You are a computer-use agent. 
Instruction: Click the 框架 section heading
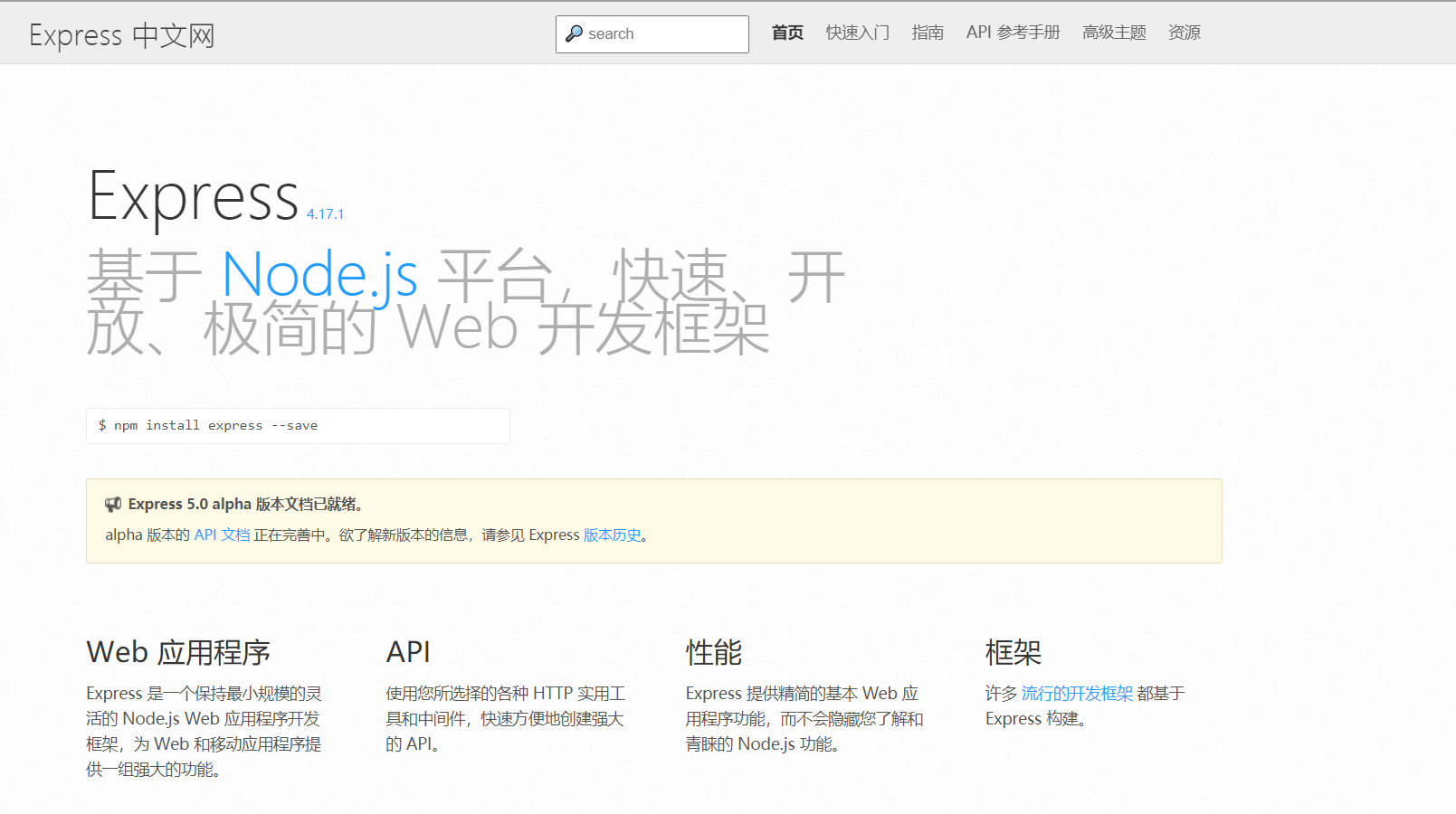pyautogui.click(x=1013, y=652)
